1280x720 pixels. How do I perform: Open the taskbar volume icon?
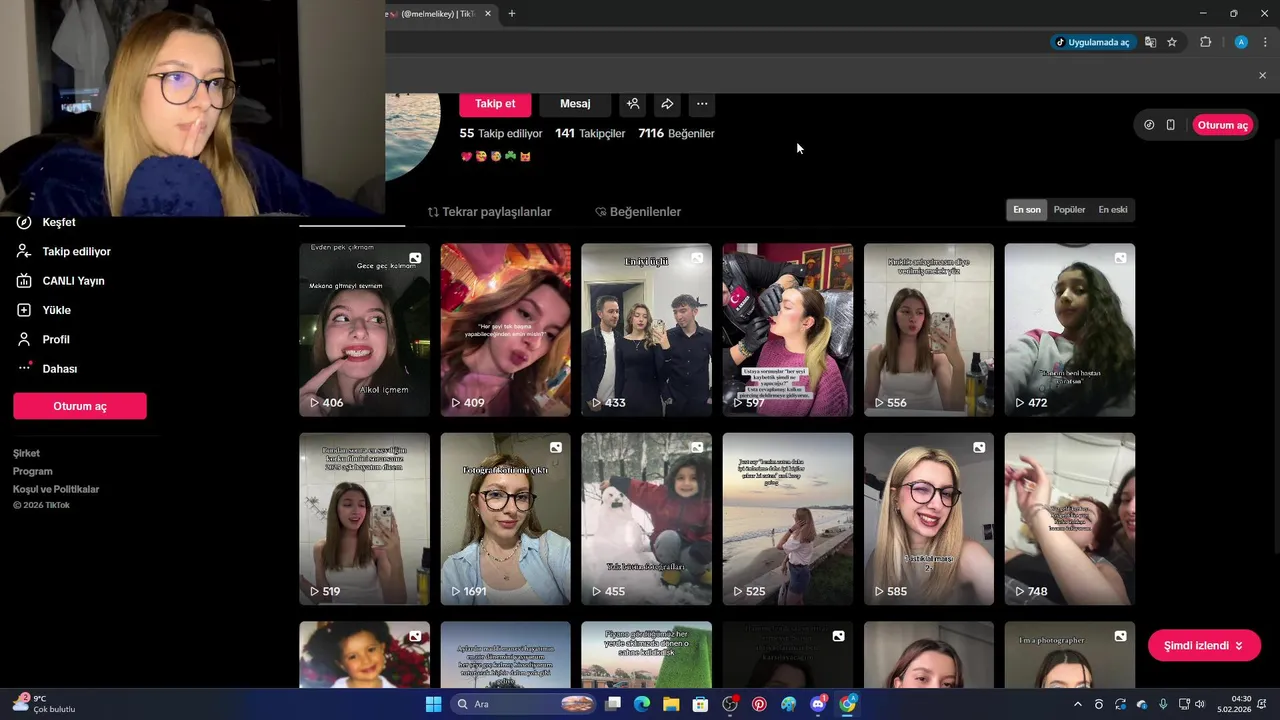click(x=1200, y=704)
